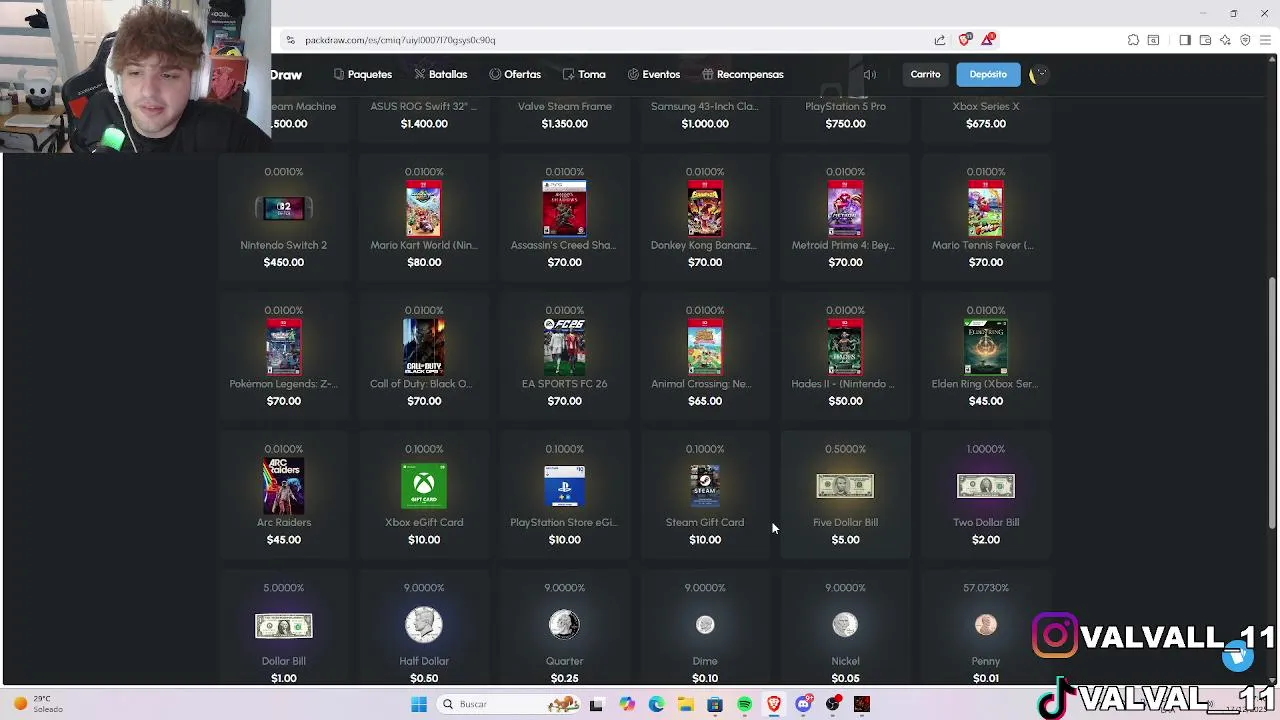Click the ASUS ROG Swift 32" label

[424, 106]
